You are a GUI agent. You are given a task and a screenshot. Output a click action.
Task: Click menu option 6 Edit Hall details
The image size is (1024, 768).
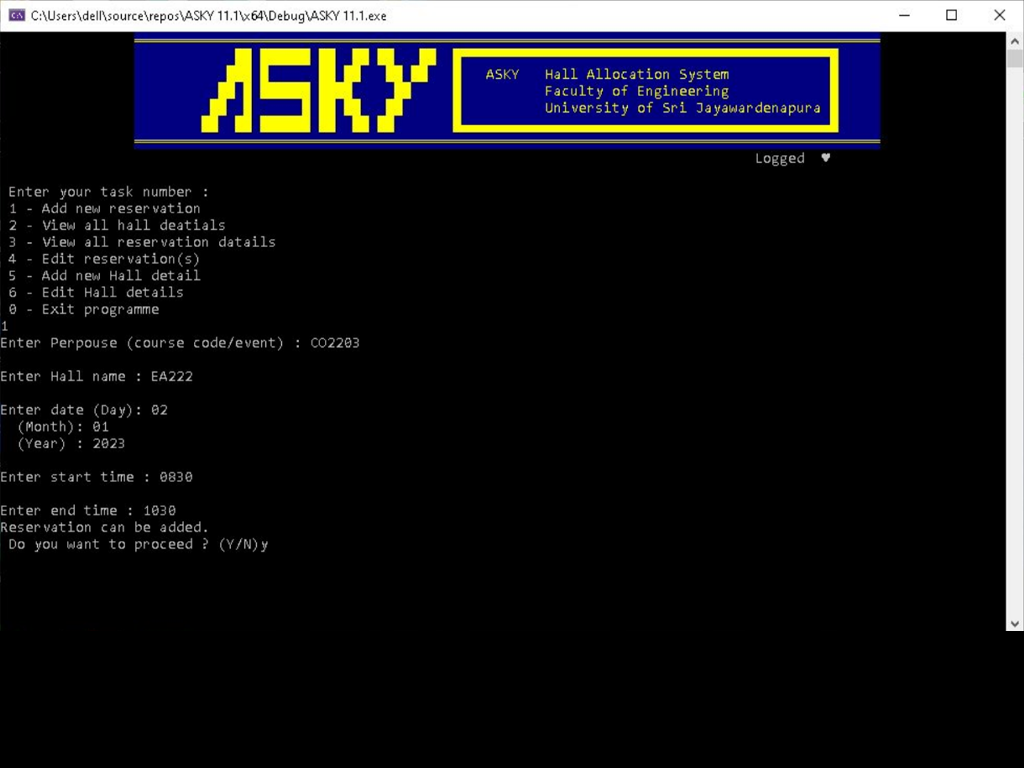click(96, 293)
